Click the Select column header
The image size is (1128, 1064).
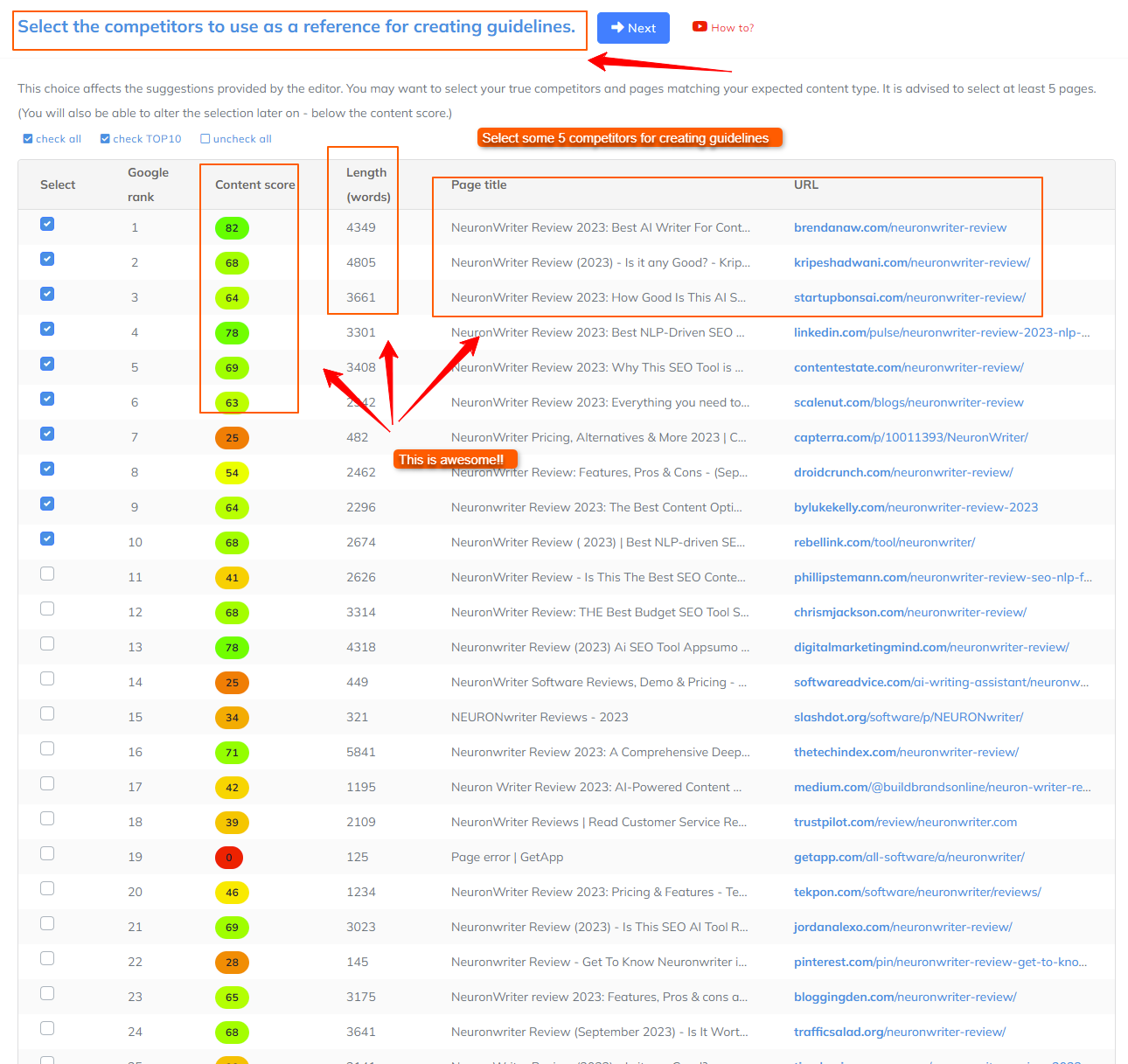[58, 184]
